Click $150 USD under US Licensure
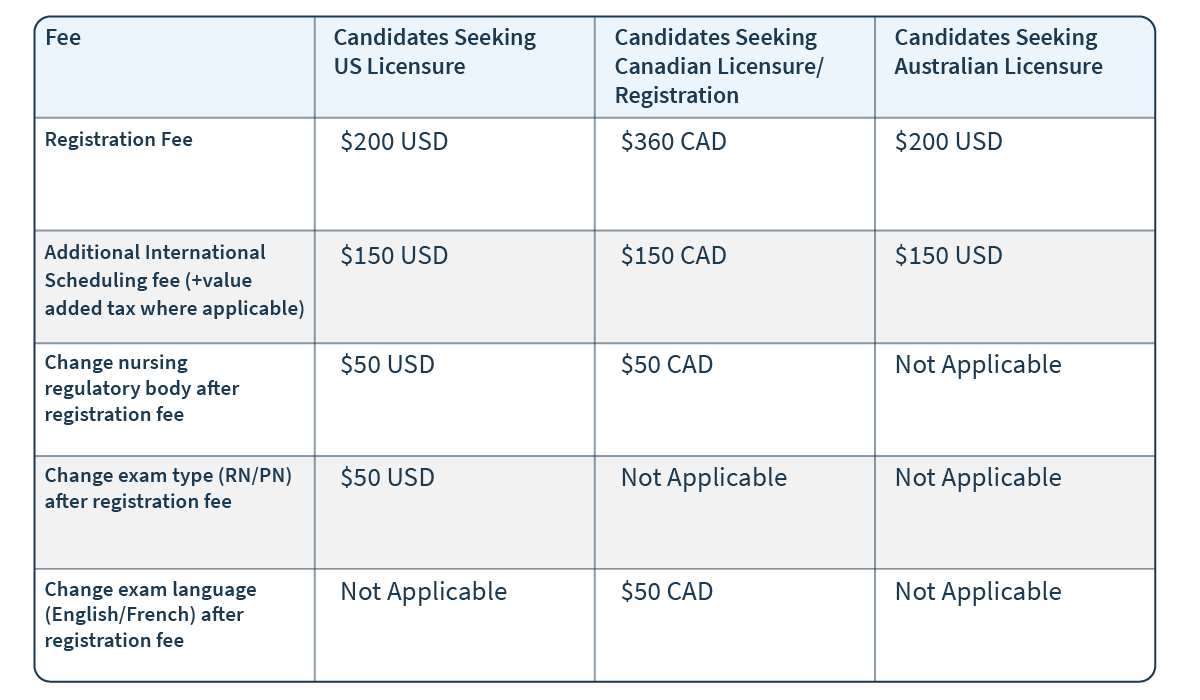1200x700 pixels. point(394,256)
